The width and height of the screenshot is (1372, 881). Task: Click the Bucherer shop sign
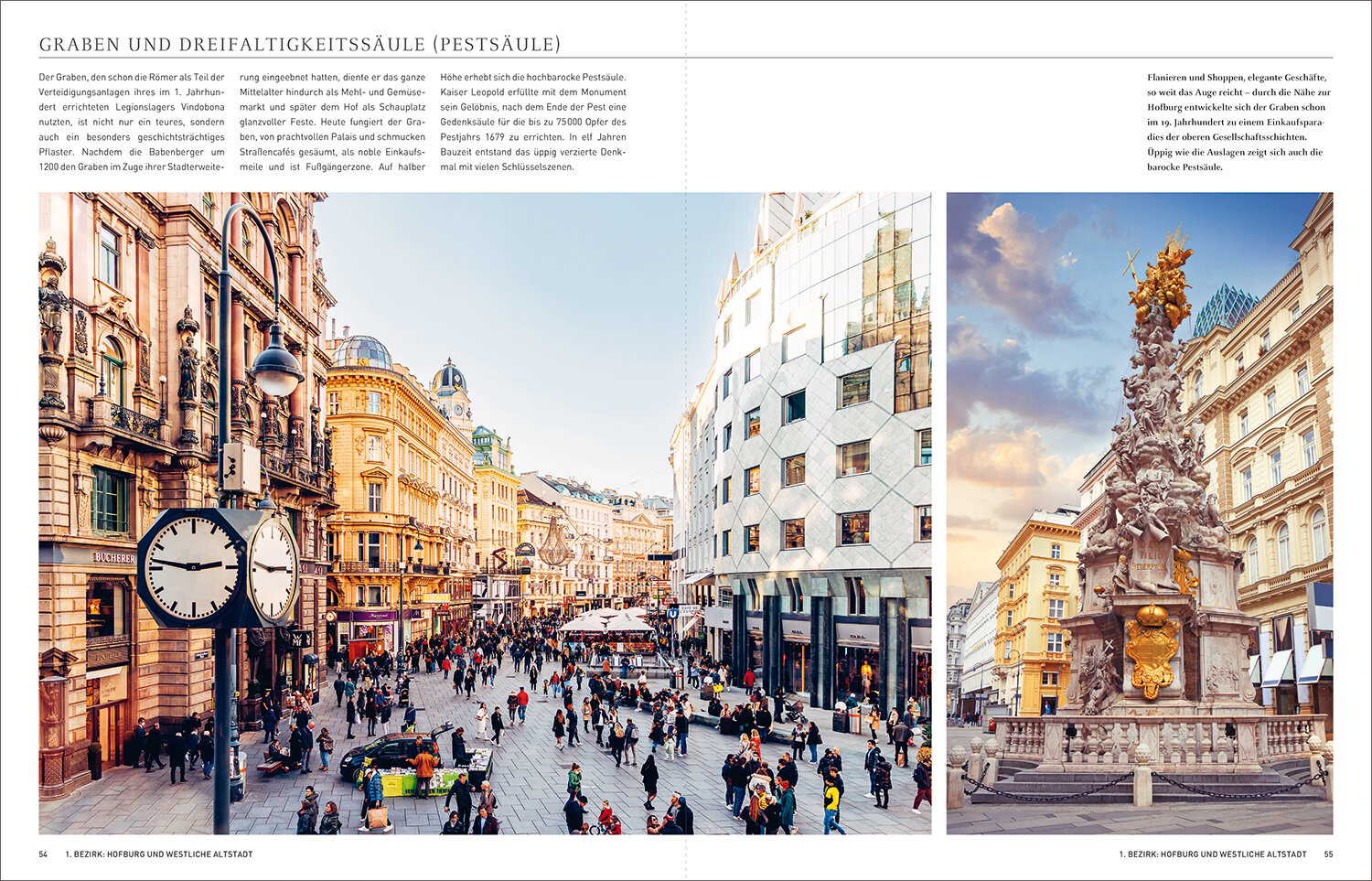coord(113,557)
